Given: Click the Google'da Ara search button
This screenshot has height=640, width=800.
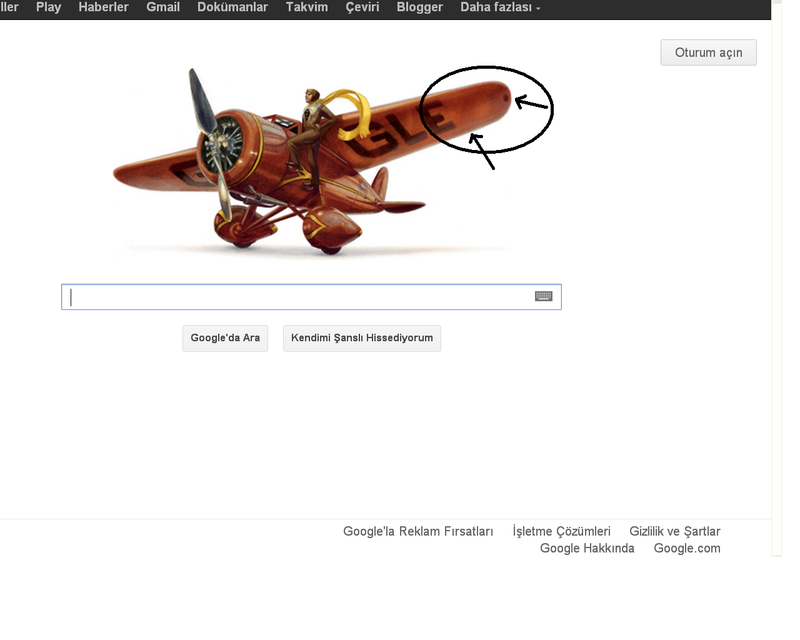Looking at the screenshot, I should (225, 338).
